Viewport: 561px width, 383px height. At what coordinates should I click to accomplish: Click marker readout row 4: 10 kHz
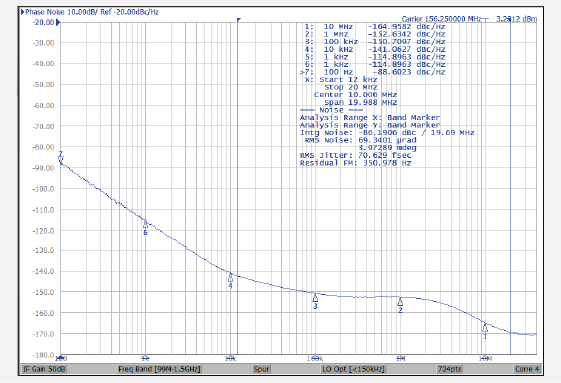375,49
